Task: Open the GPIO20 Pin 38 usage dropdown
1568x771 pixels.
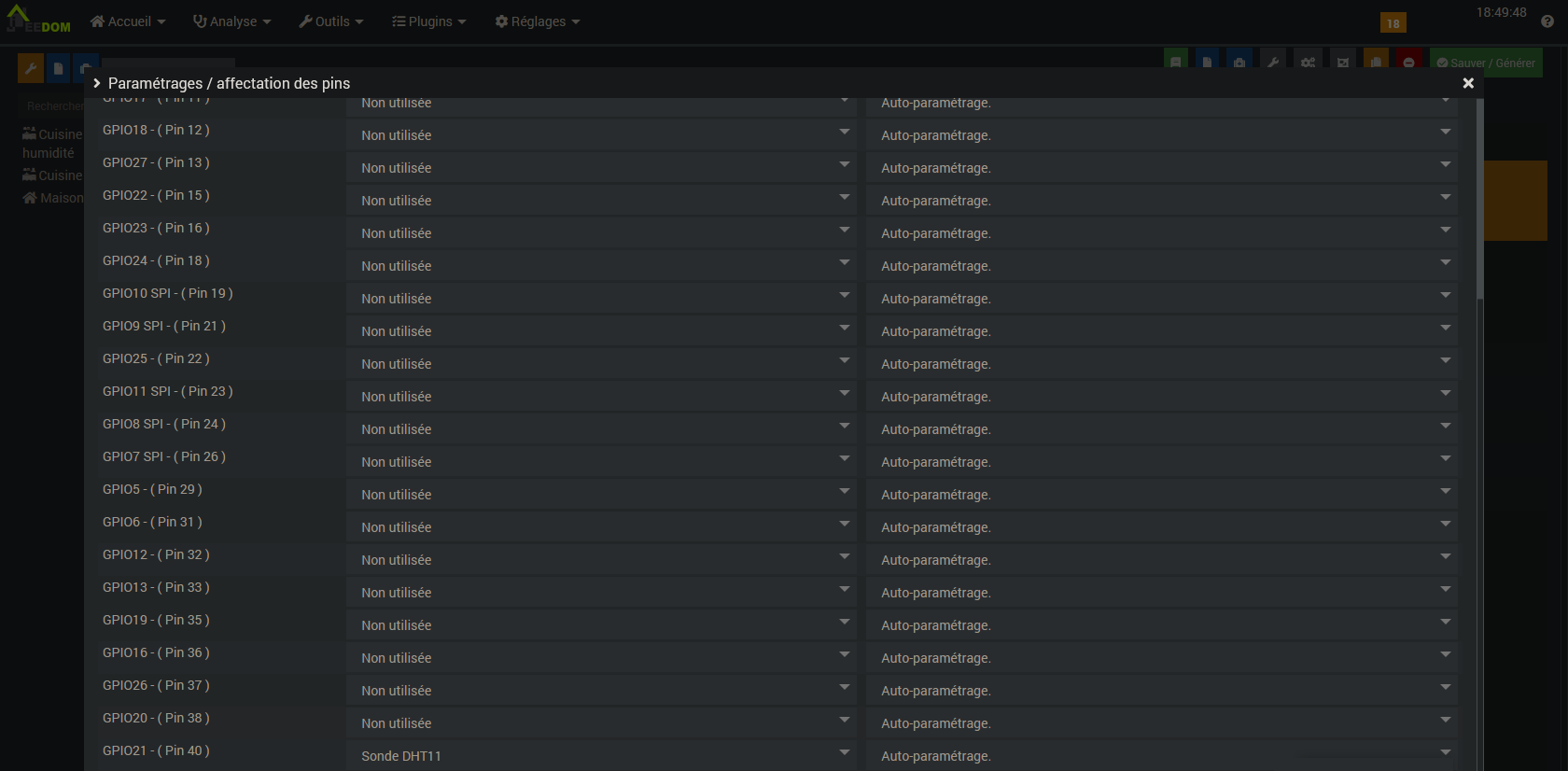Action: [x=601, y=723]
